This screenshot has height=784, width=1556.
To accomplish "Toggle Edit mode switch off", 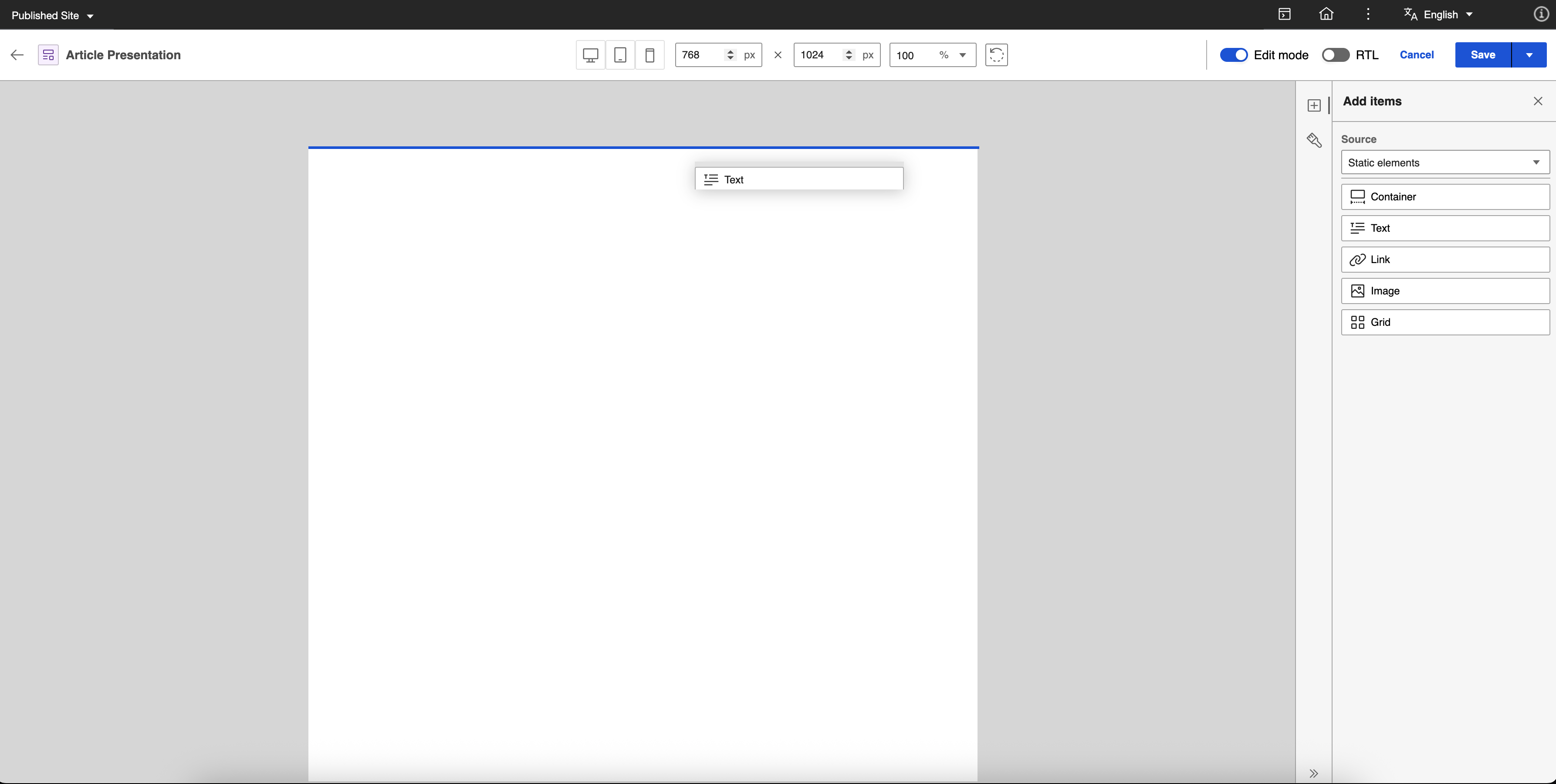I will [x=1233, y=55].
